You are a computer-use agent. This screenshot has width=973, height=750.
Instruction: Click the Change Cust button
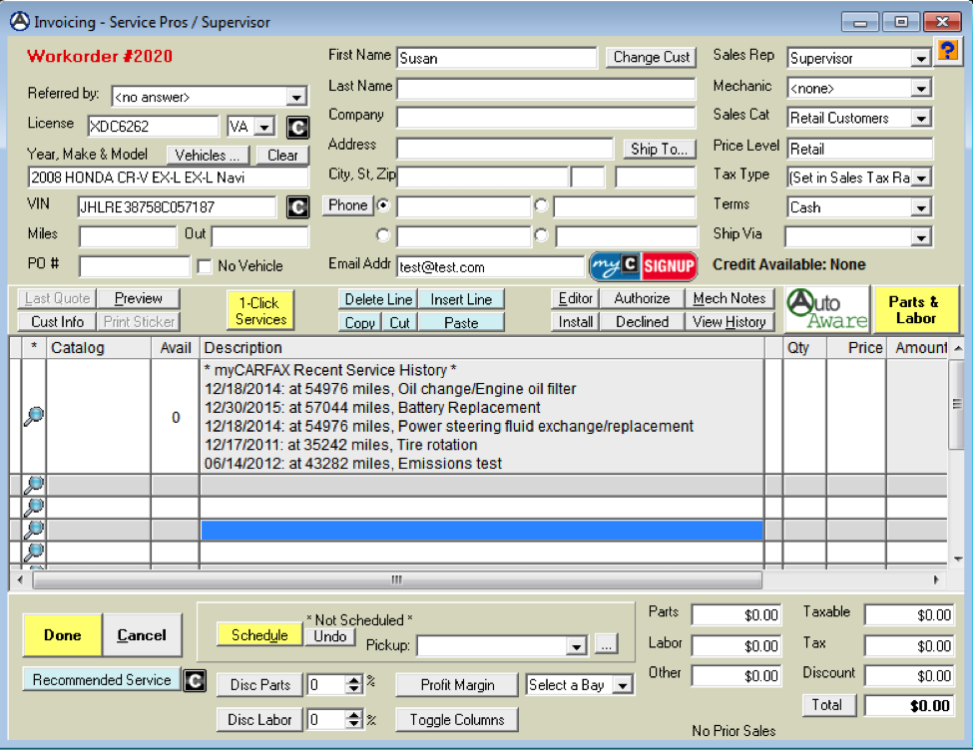tap(652, 58)
